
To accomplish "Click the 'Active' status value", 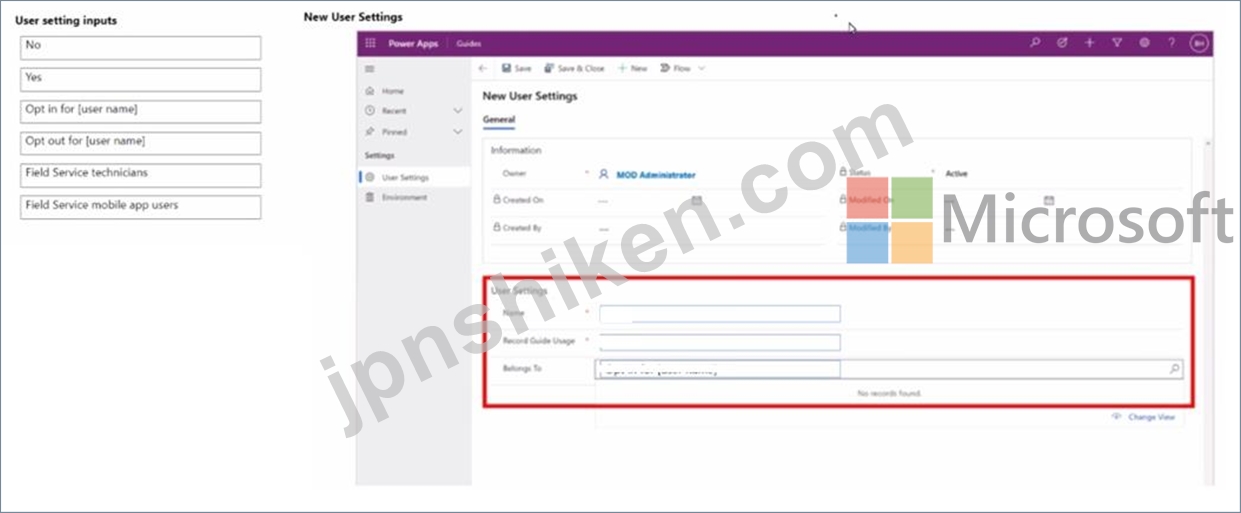I will 957,174.
